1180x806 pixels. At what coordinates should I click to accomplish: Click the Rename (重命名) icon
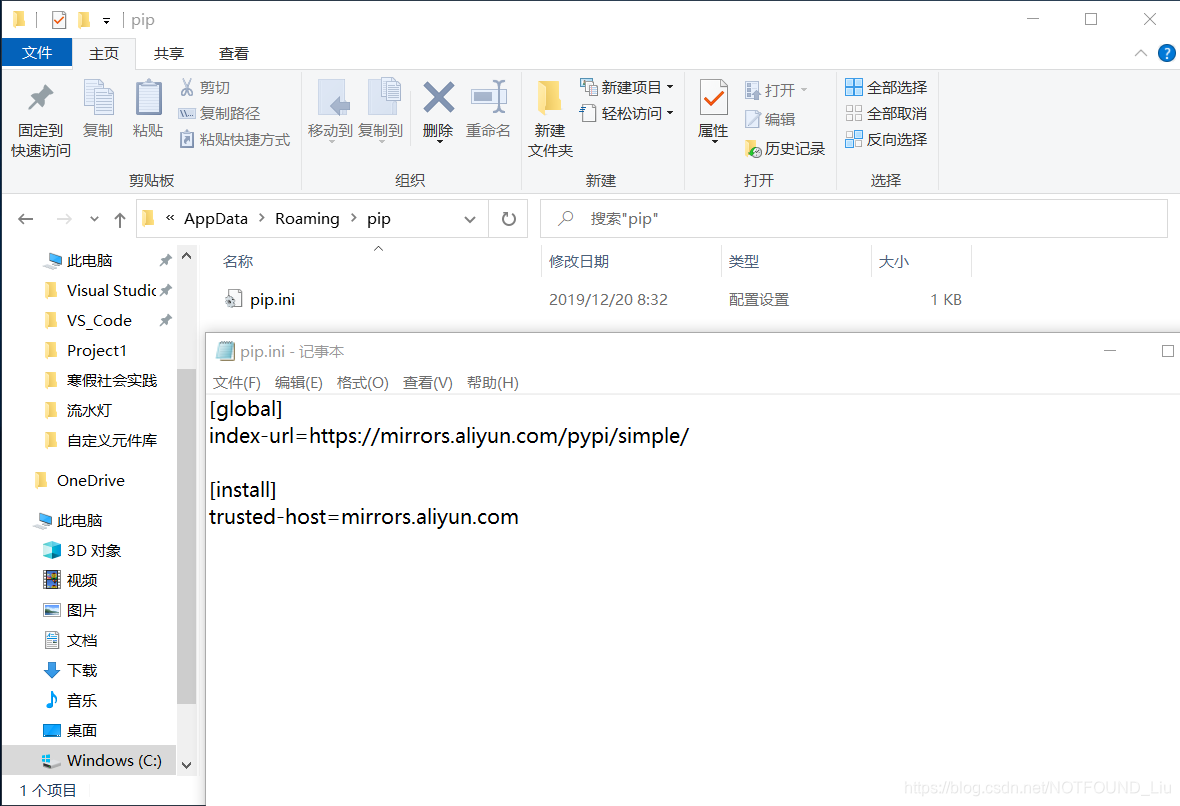(488, 97)
